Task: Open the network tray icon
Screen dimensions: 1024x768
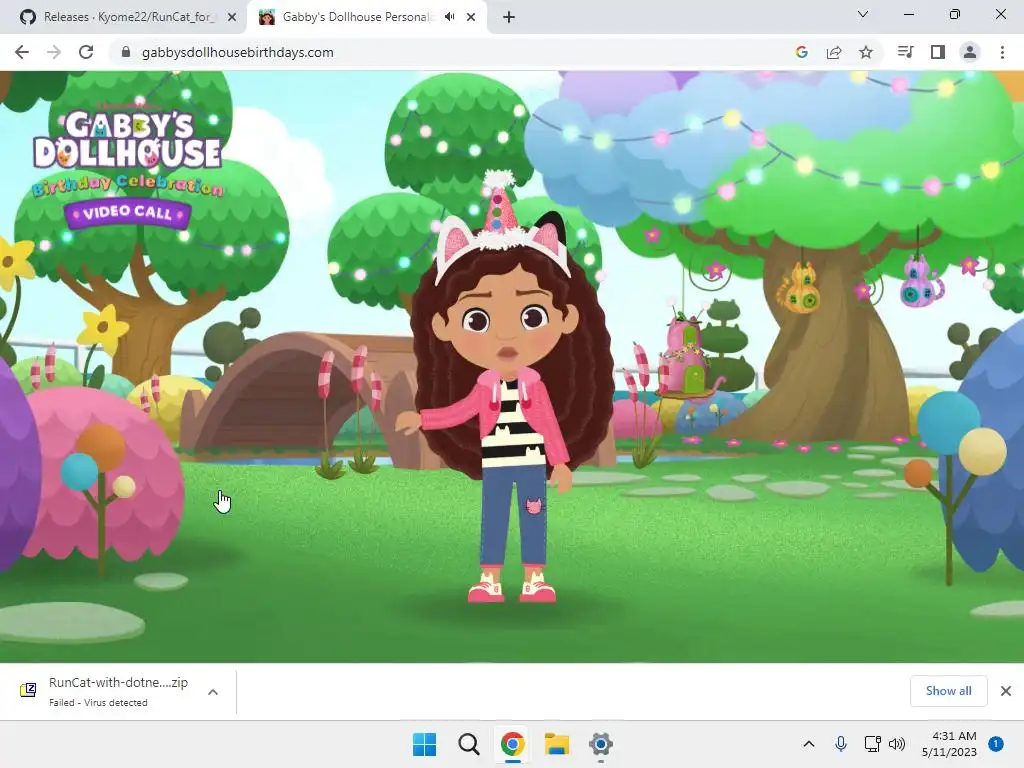Action: pos(872,744)
